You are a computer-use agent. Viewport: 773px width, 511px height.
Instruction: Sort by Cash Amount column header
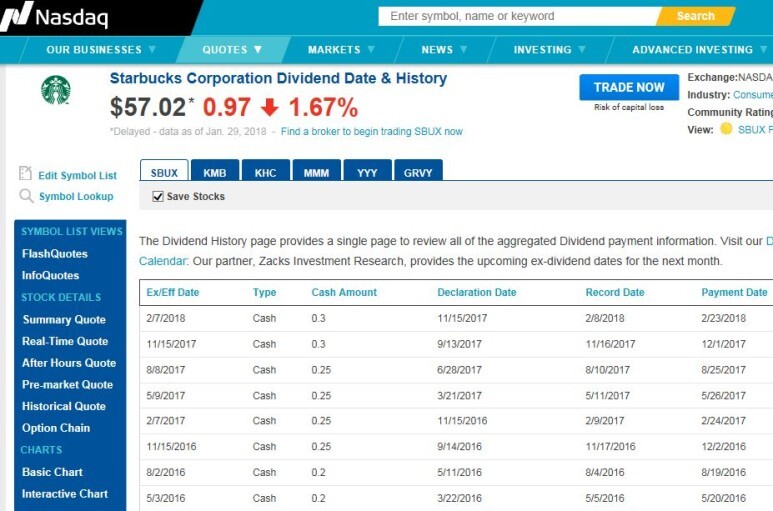point(344,292)
